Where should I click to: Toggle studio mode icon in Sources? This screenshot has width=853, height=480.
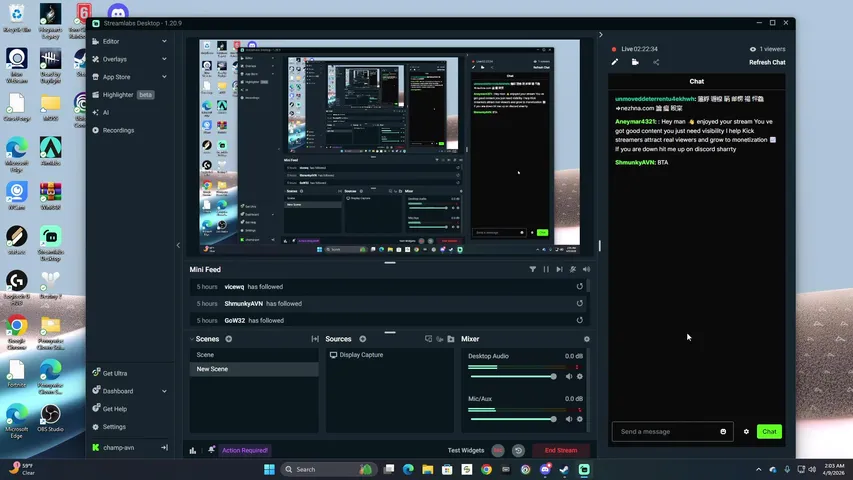click(428, 339)
